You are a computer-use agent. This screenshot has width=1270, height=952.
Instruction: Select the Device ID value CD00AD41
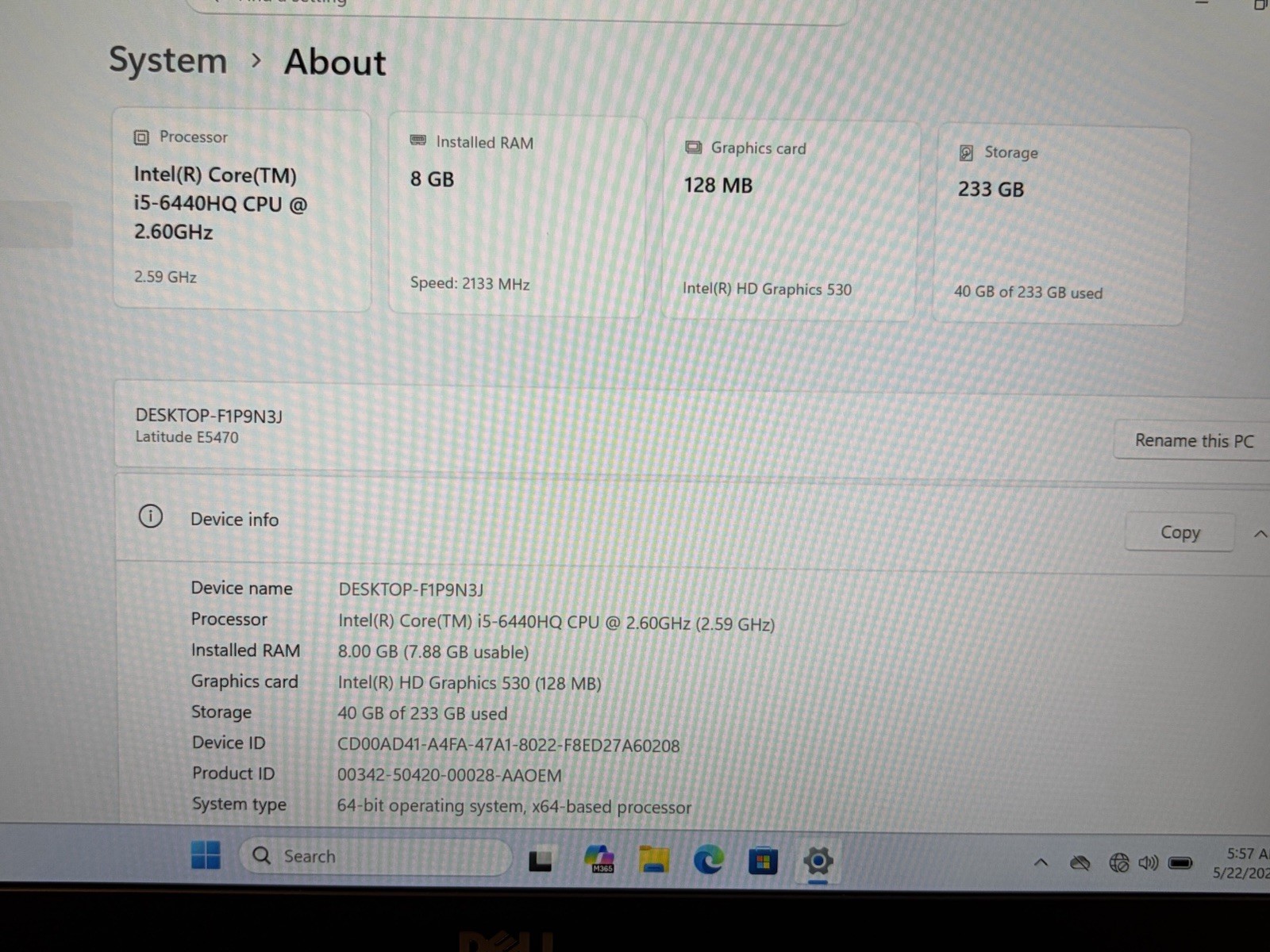509,746
